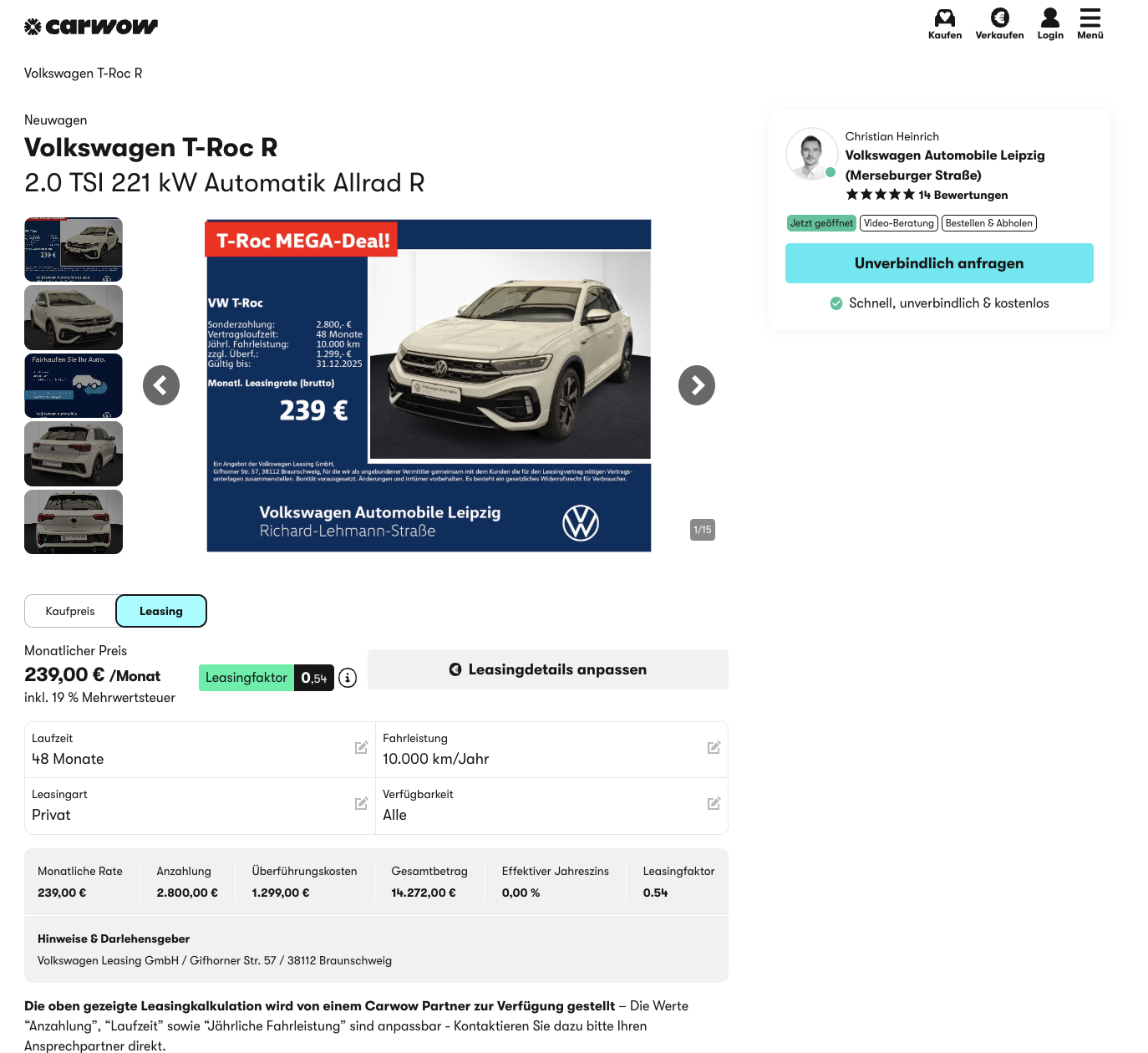The width and height of the screenshot is (1148, 1053).
Task: Switch to the Kaufpreis tab
Action: 70,611
